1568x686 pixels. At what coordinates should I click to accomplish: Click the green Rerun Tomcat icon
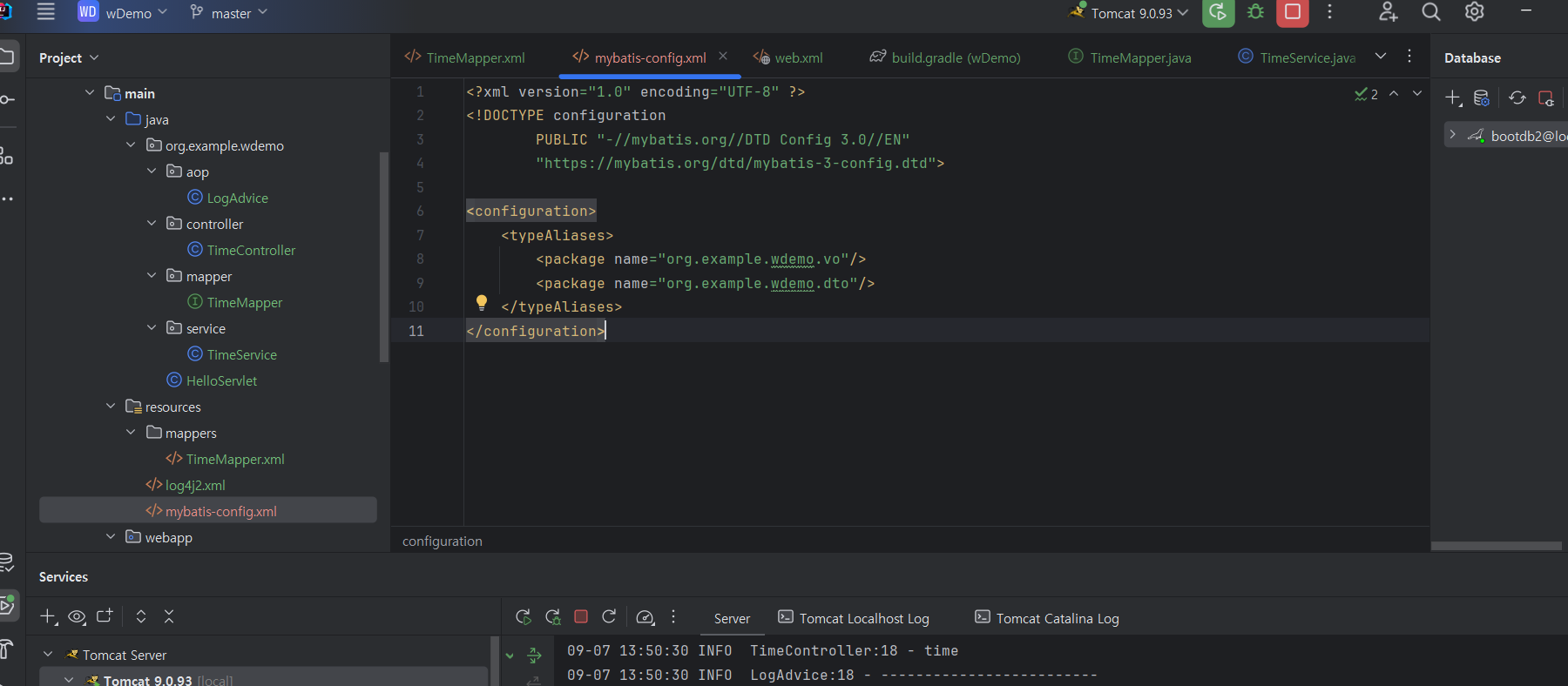coord(1218,12)
